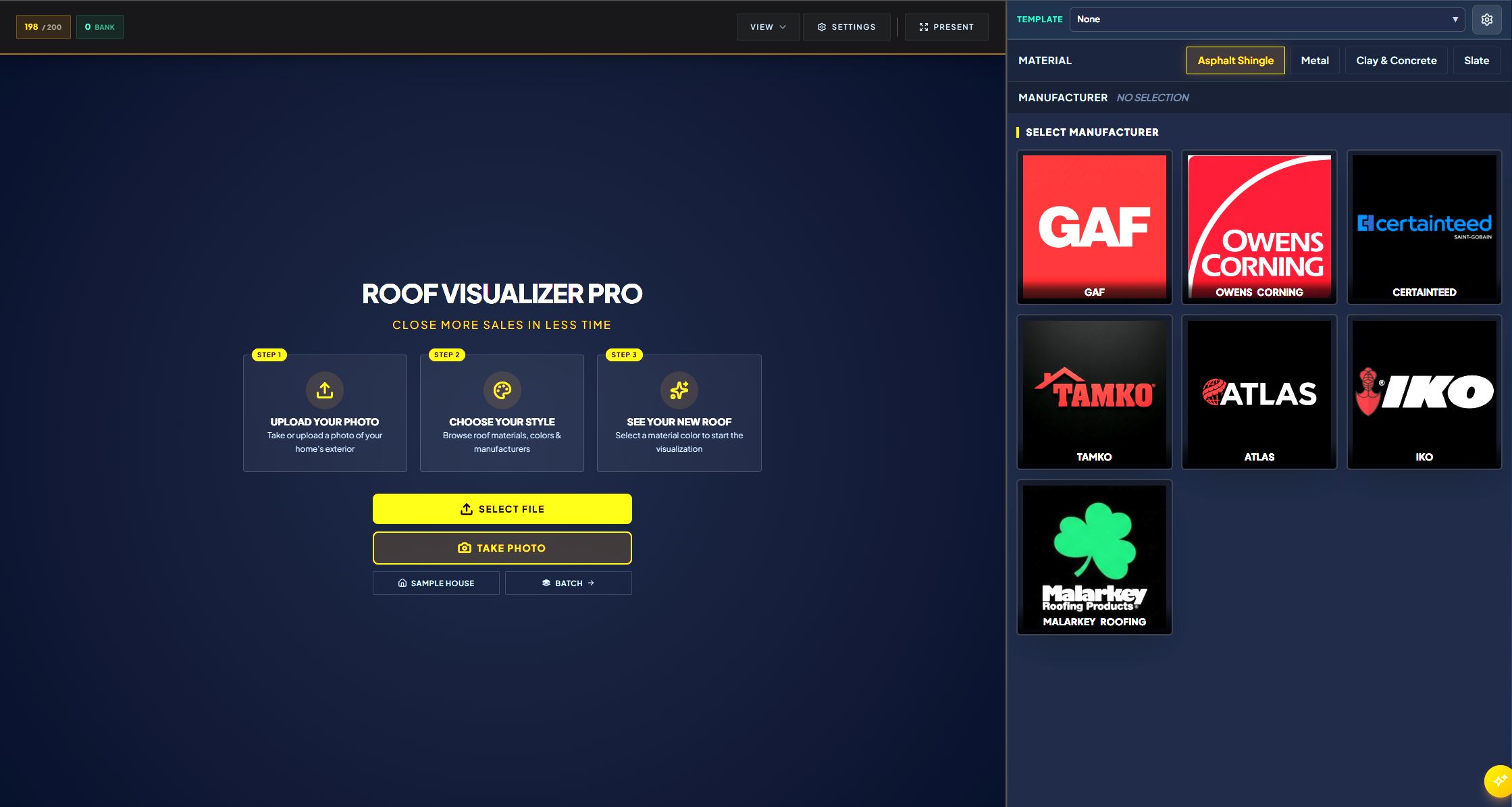
Task: Click the 'ROOF VISUALIZER PRO' title
Action: pos(502,294)
